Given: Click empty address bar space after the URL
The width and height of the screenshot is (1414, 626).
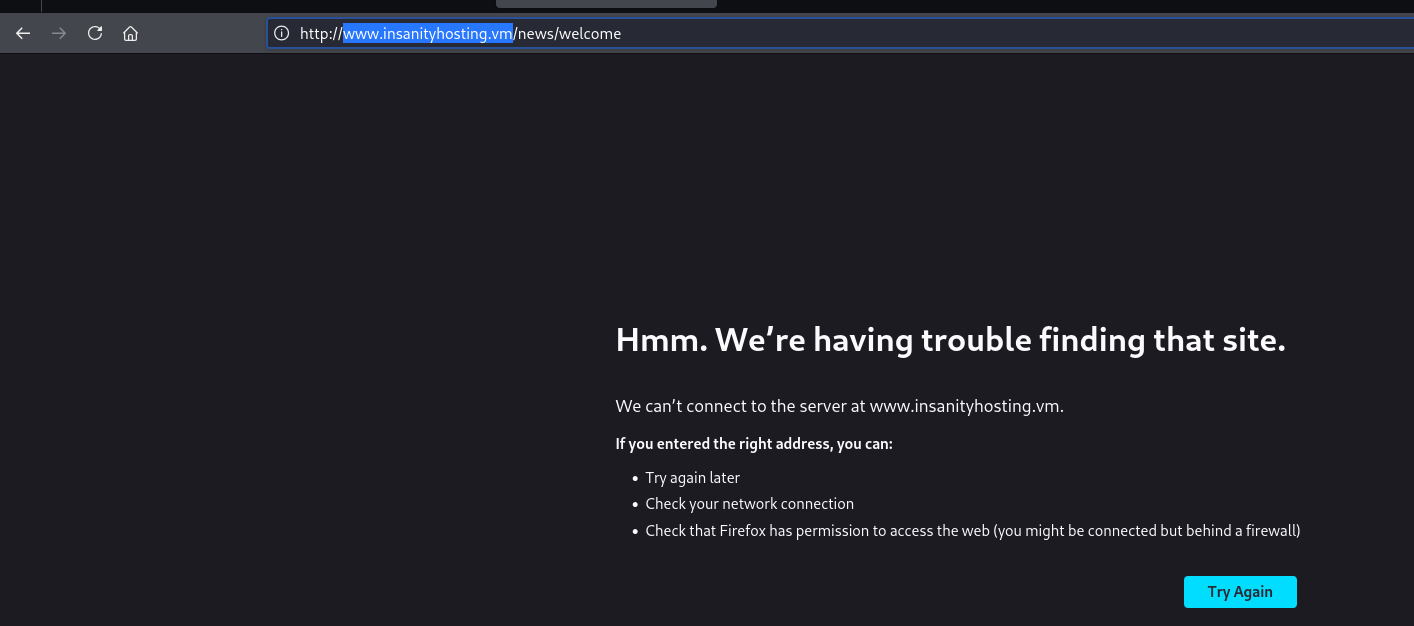Looking at the screenshot, I should pos(1000,33).
